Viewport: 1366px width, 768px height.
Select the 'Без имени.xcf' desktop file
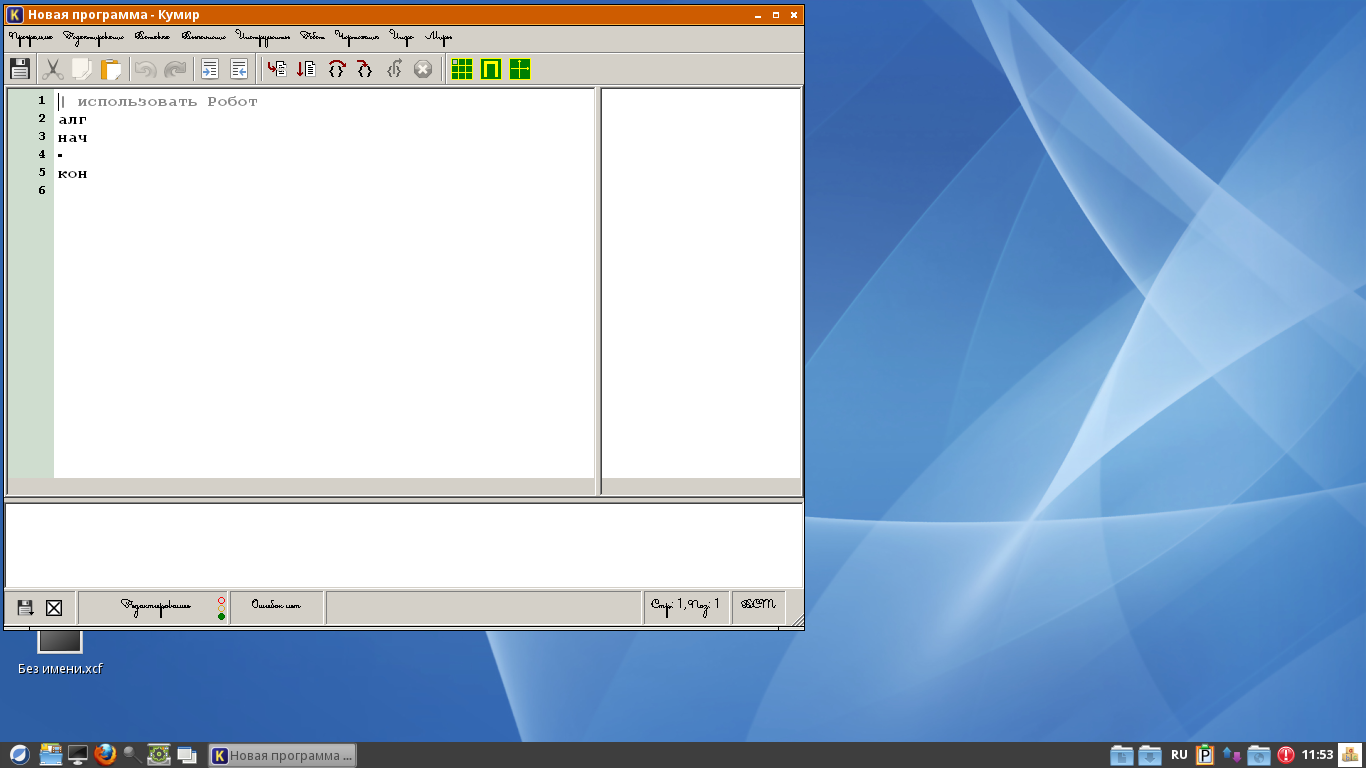click(60, 652)
